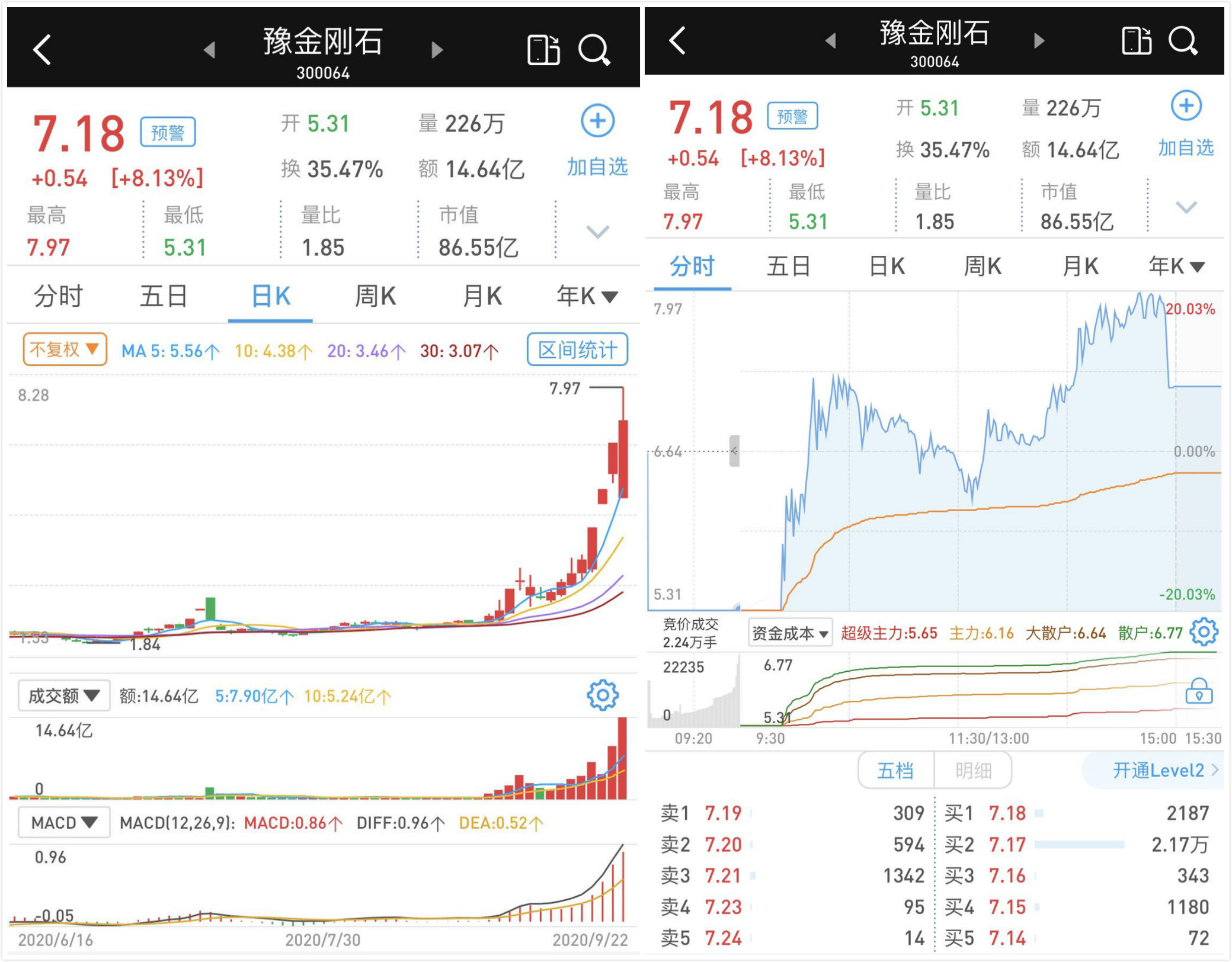Open landscape view icon in right panel
This screenshot has width=1232, height=962.
click(1137, 40)
